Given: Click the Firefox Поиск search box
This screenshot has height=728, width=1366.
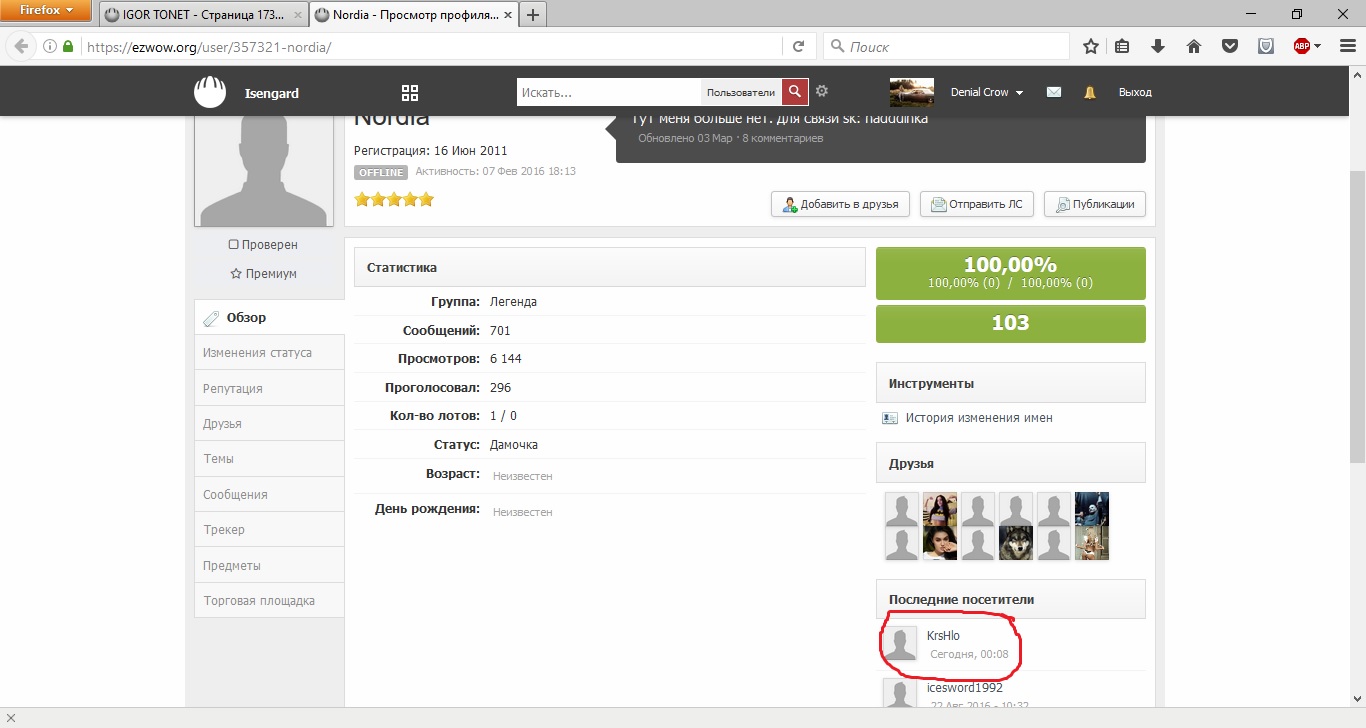Looking at the screenshot, I should (x=946, y=46).
